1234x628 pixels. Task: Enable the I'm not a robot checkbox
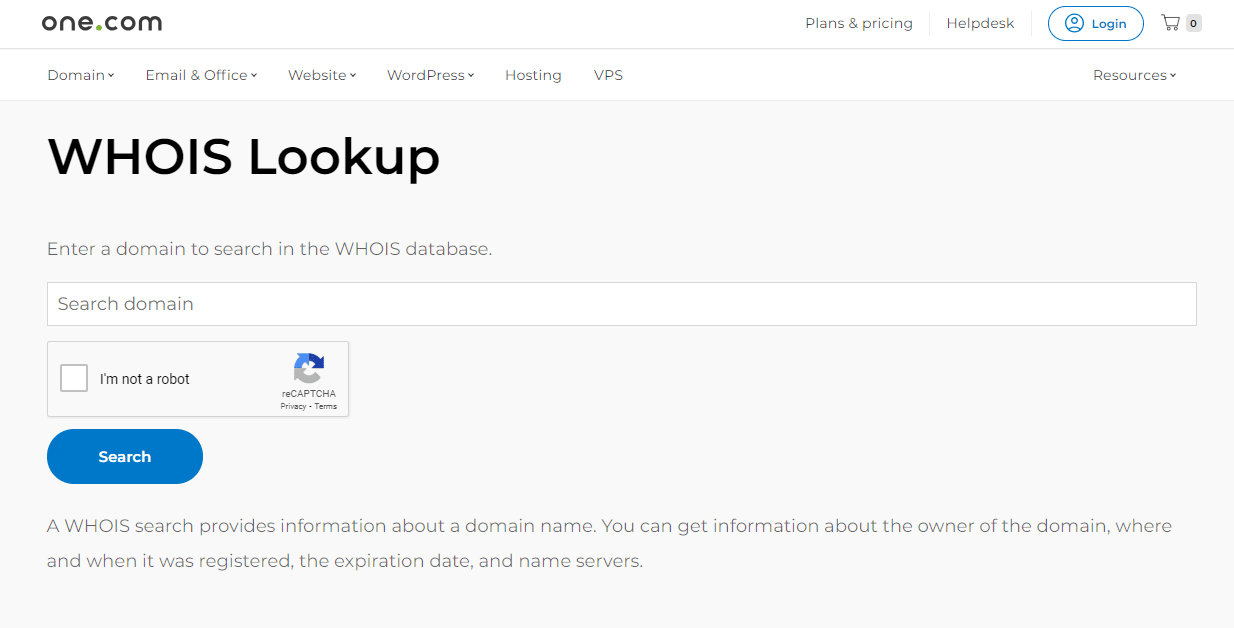73,378
